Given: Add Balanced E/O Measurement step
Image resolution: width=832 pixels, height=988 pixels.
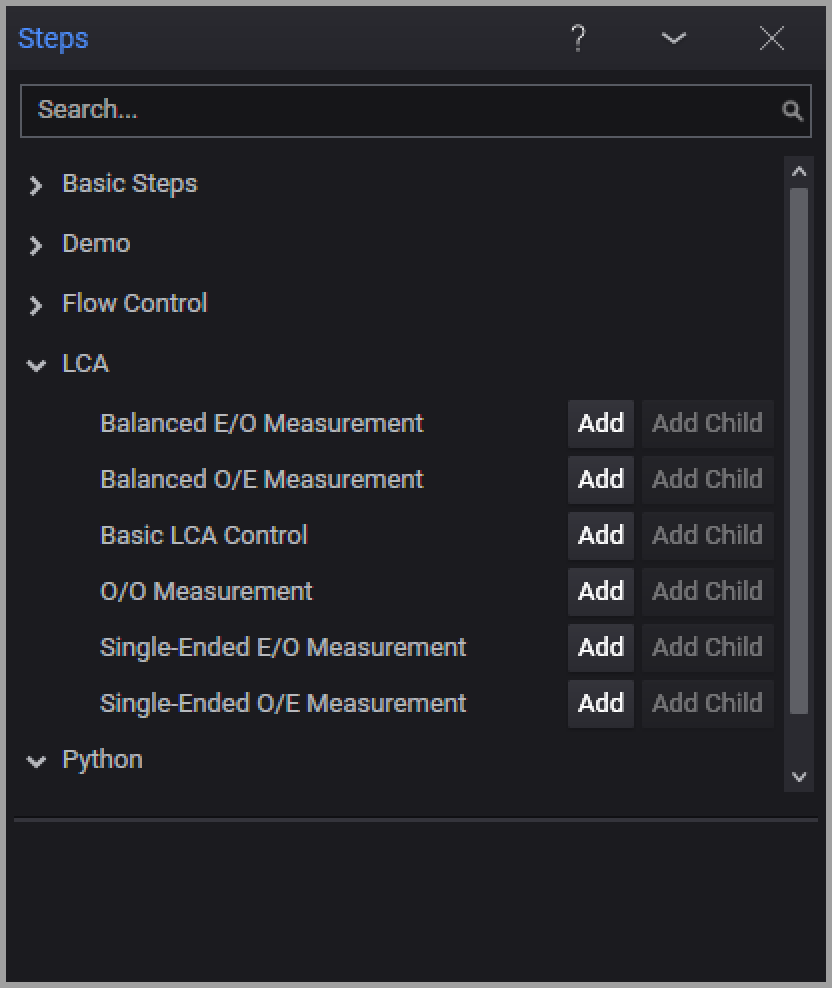Looking at the screenshot, I should pos(600,423).
